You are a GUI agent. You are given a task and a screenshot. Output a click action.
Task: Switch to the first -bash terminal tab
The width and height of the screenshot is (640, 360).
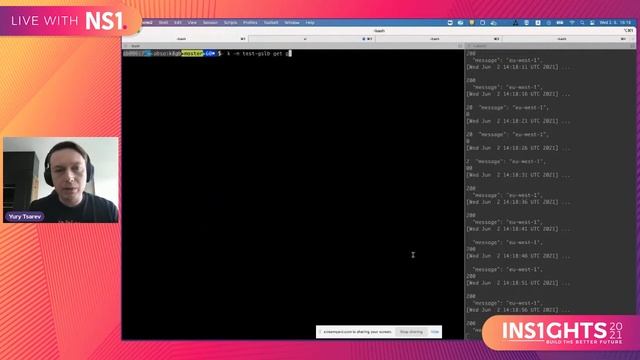(x=185, y=39)
